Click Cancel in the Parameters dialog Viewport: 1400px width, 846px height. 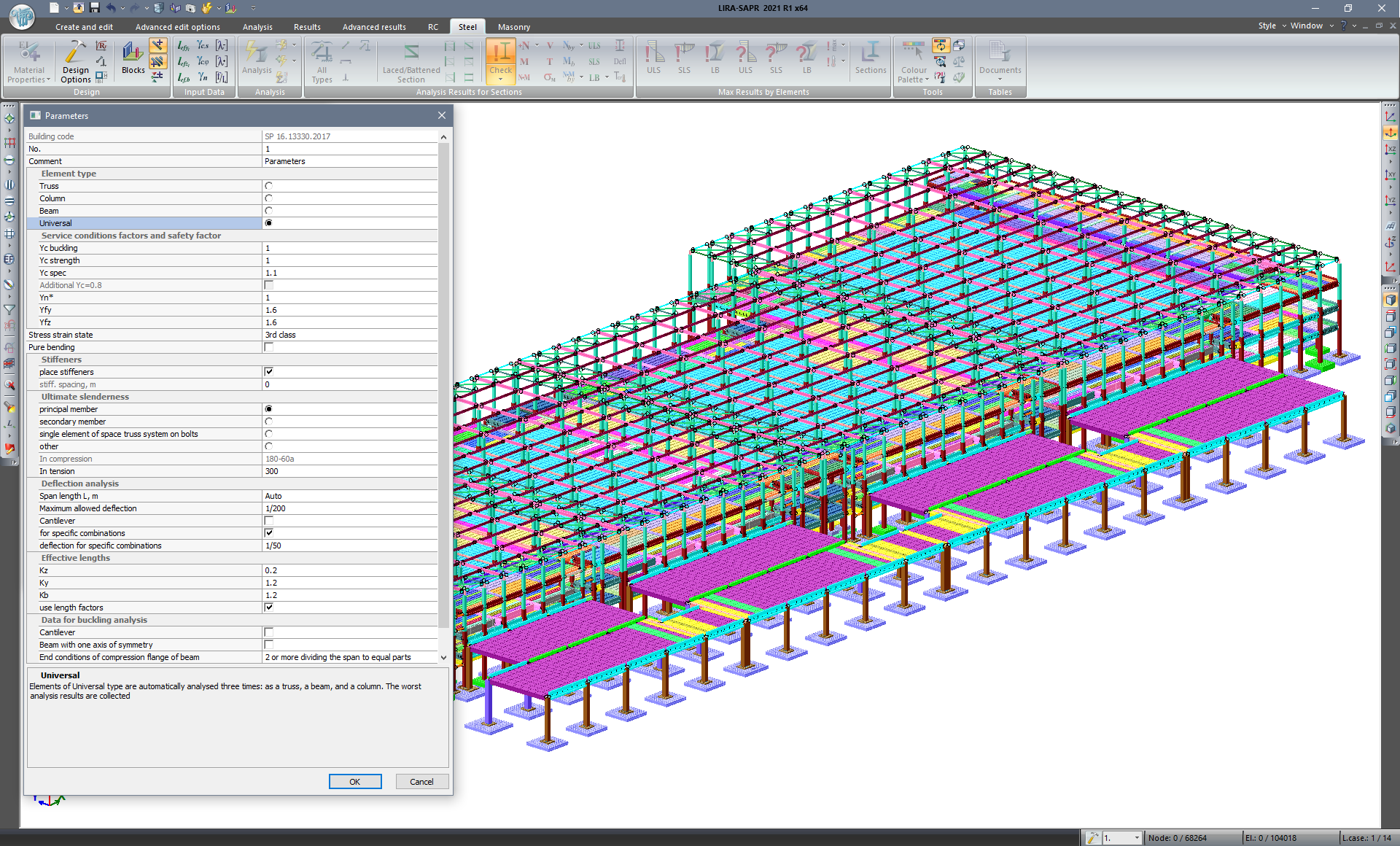(421, 781)
